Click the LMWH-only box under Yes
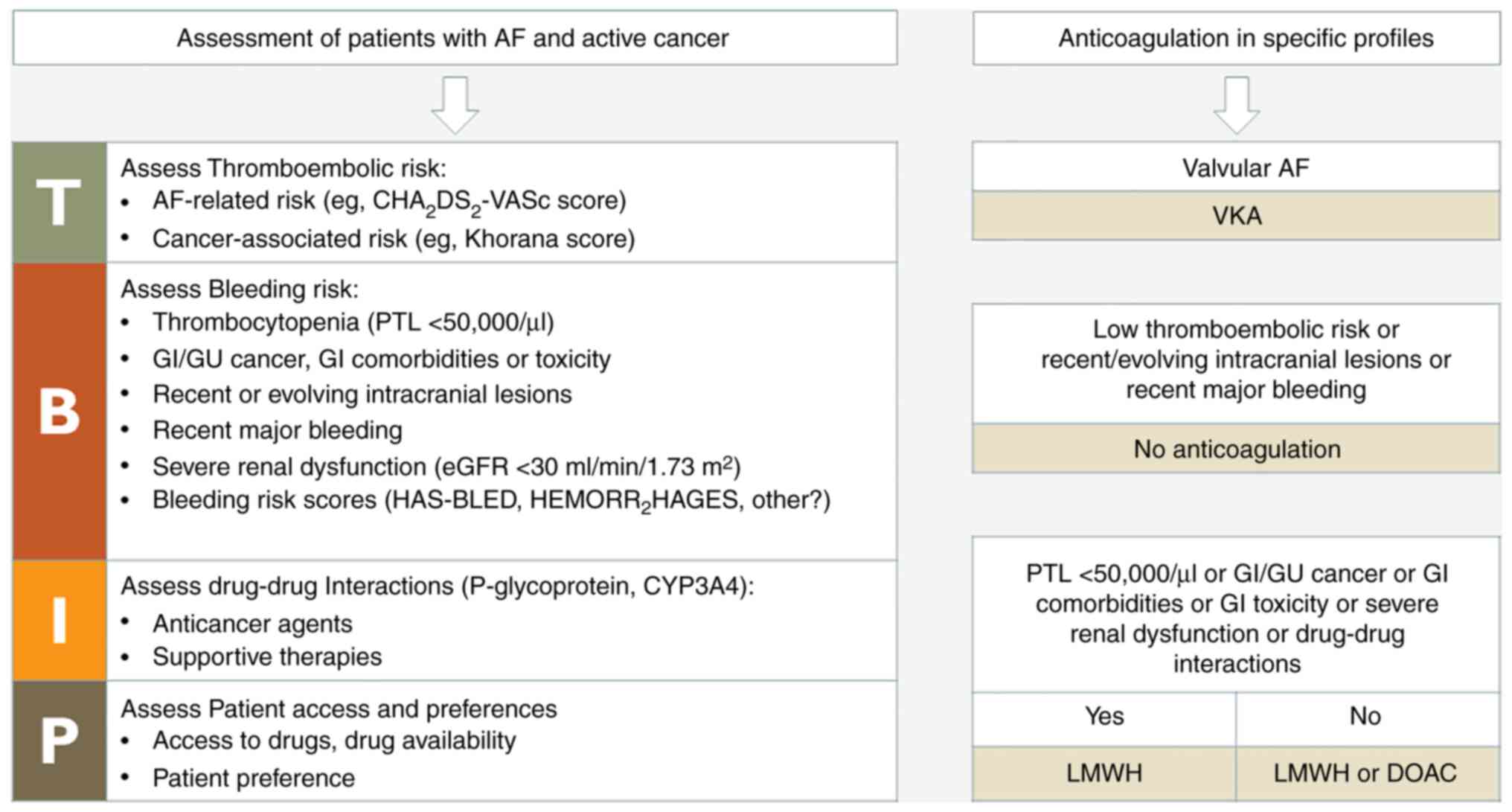 click(1104, 773)
